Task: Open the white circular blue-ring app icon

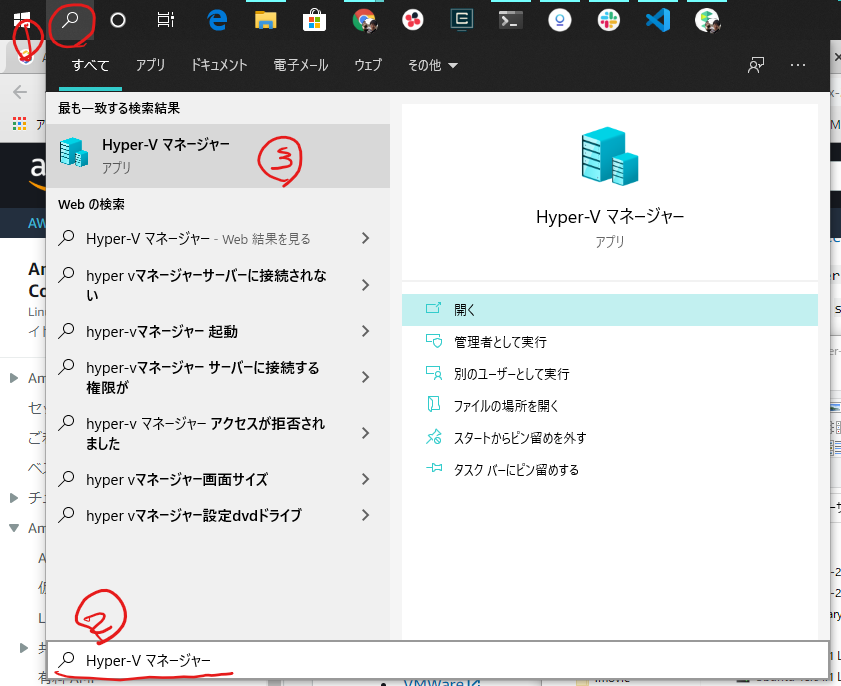Action: (x=559, y=20)
